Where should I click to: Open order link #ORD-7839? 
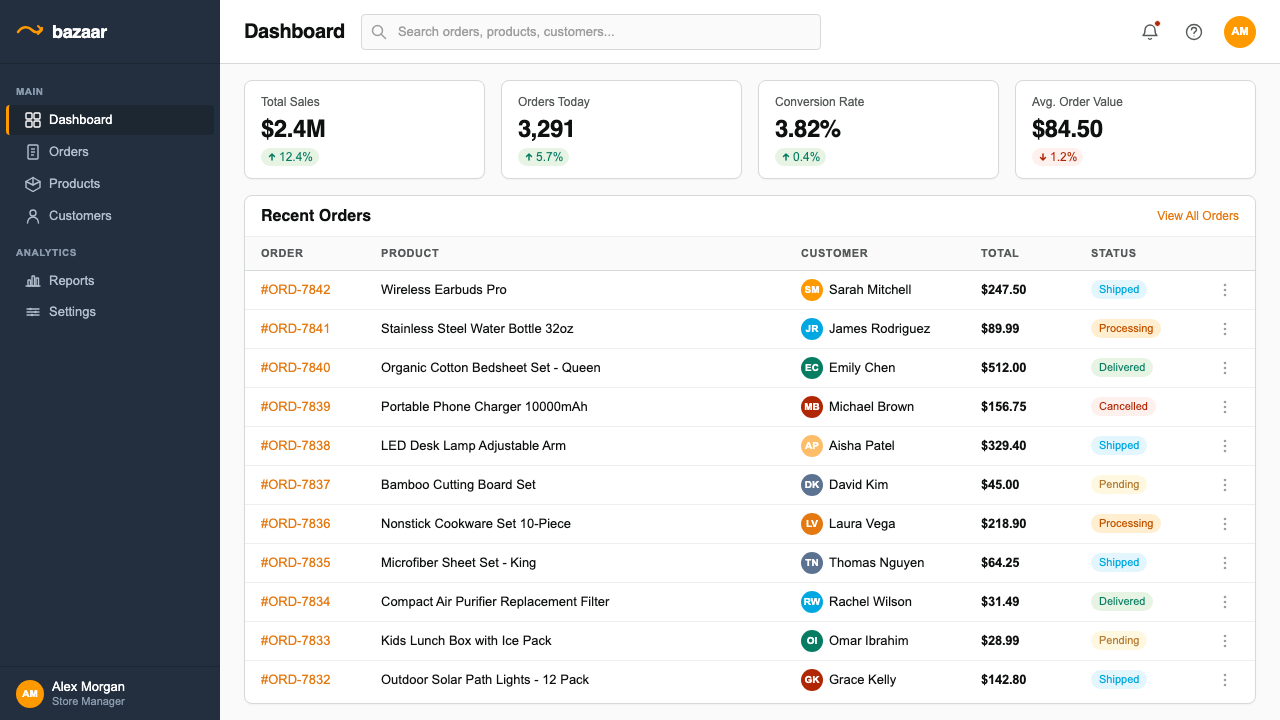coord(296,407)
